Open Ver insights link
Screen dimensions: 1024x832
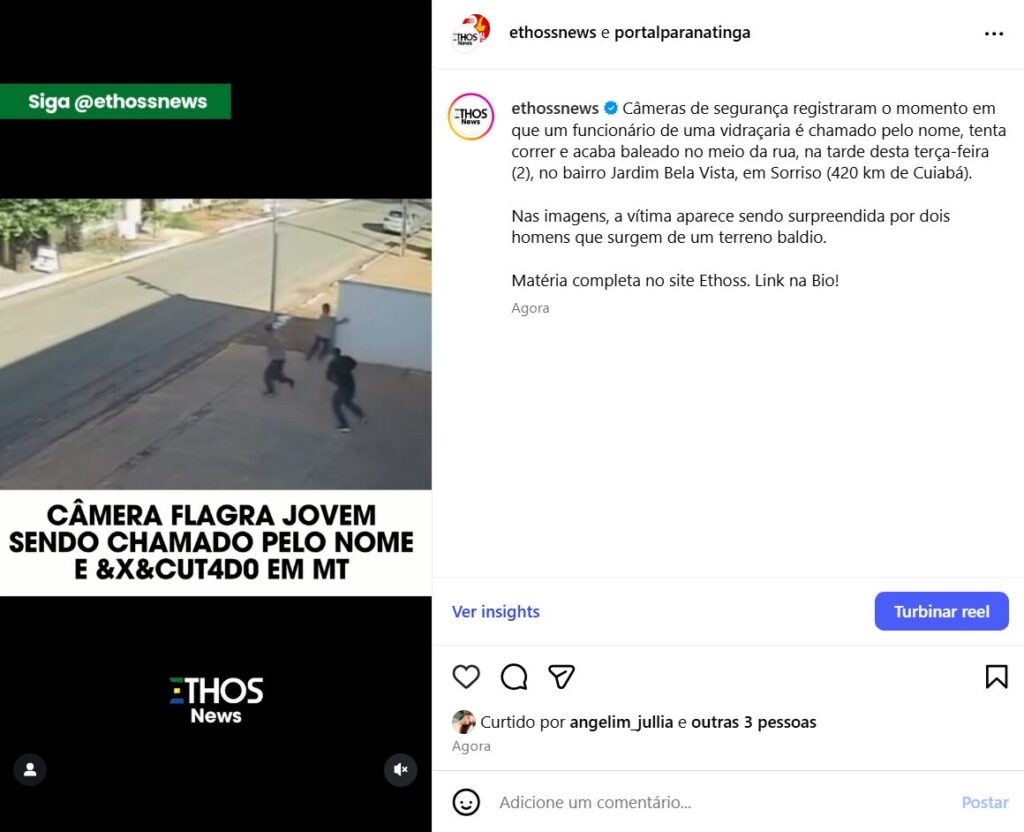tap(496, 611)
